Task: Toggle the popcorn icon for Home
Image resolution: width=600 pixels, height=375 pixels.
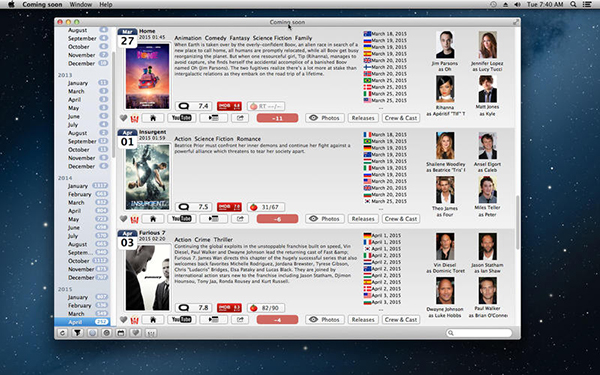Action: pyautogui.click(x=134, y=118)
